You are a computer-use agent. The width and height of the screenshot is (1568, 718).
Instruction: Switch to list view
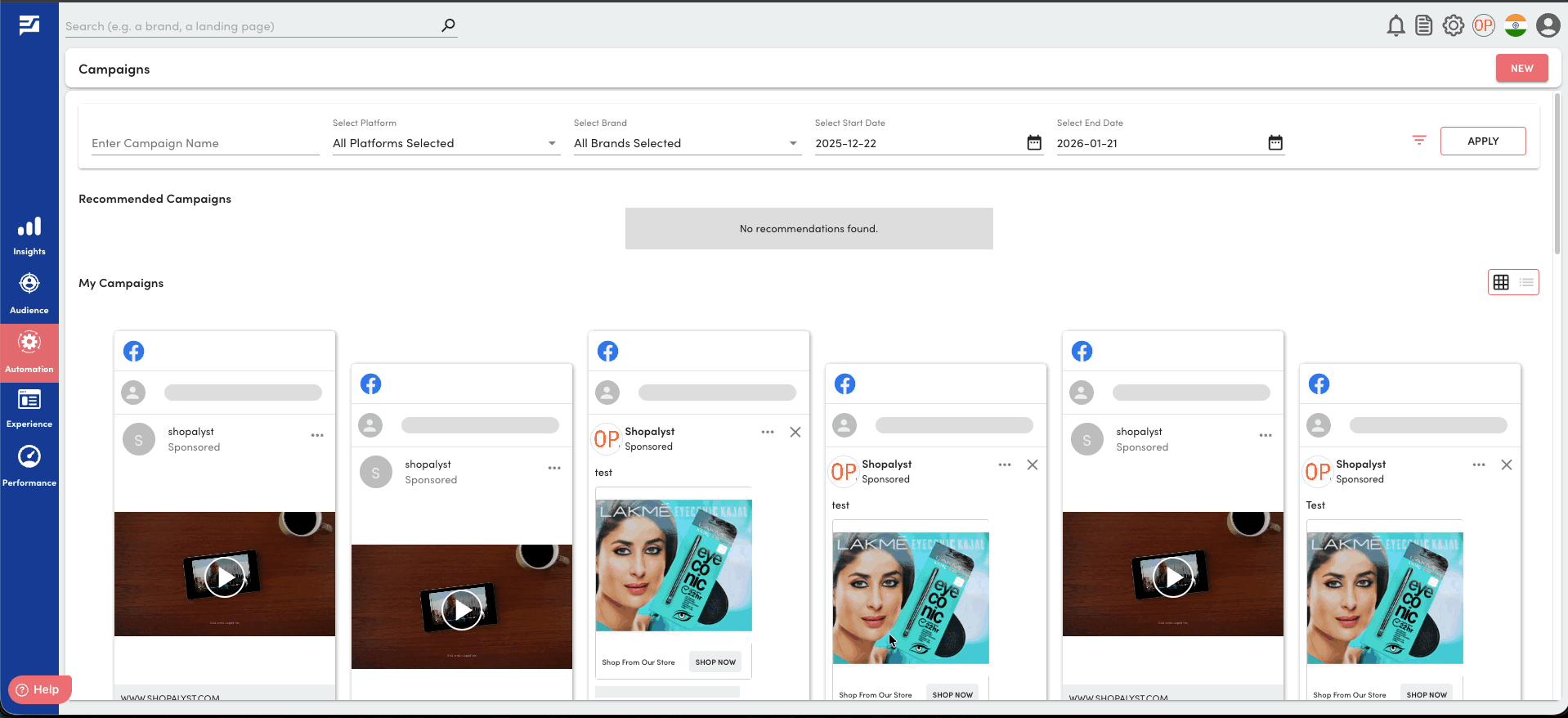tap(1526, 282)
